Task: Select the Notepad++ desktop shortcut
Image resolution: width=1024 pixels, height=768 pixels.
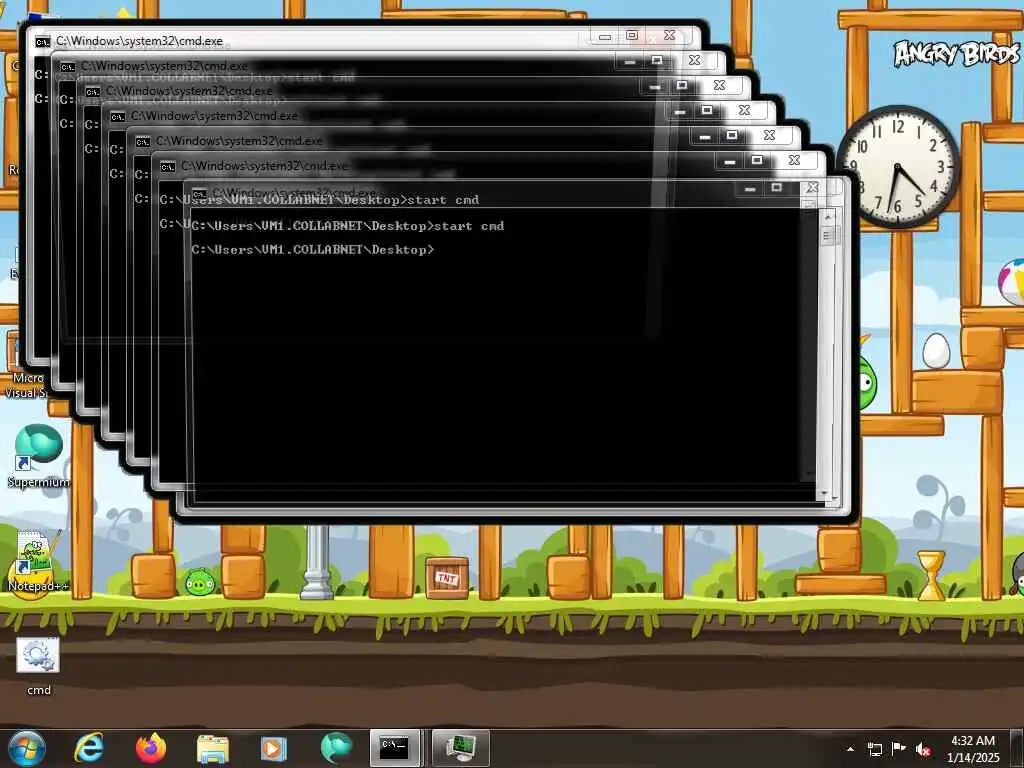Action: (38, 561)
